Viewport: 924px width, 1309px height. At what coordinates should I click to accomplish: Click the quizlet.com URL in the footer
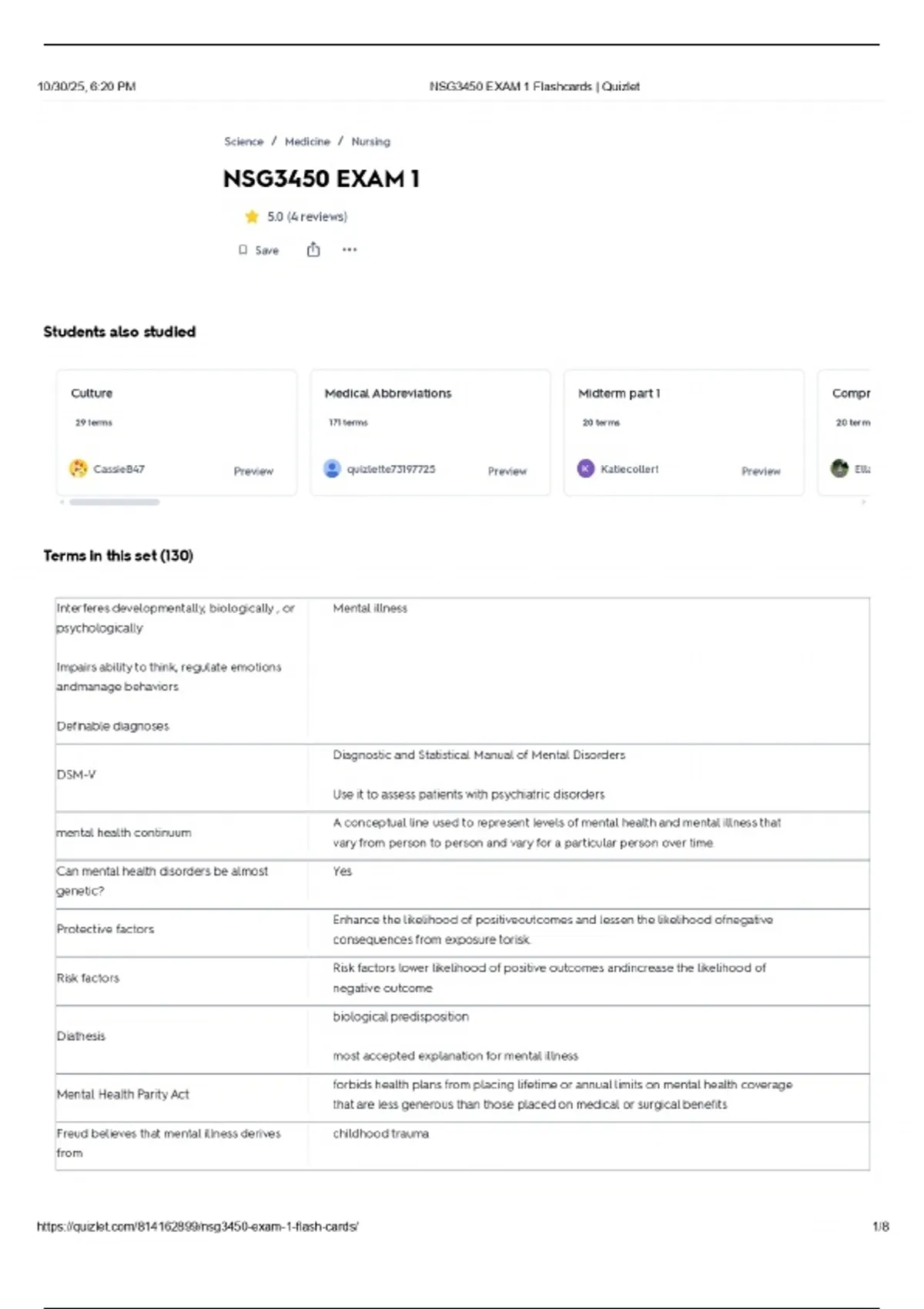[197, 1227]
